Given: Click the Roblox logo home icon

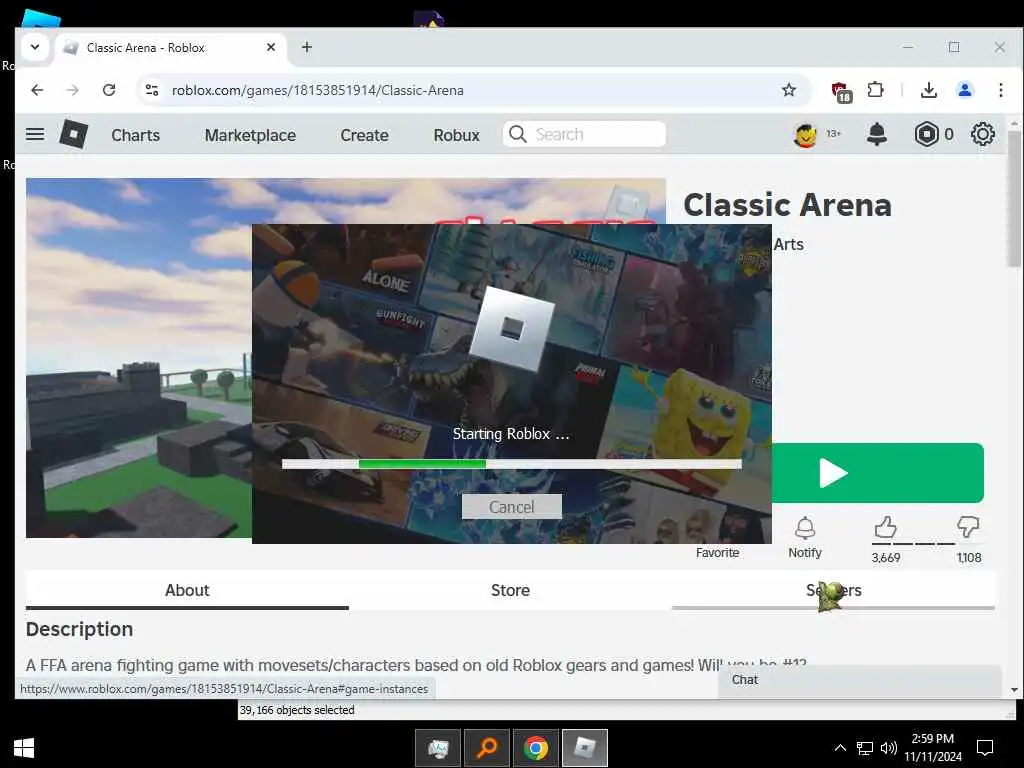Looking at the screenshot, I should coord(74,135).
